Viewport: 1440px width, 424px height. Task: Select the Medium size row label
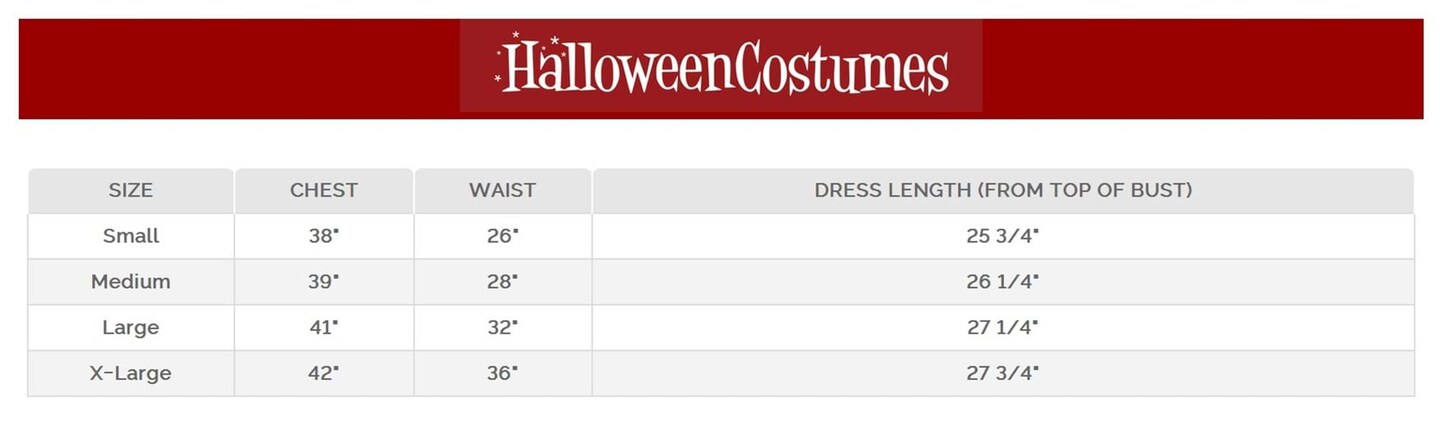pos(131,282)
